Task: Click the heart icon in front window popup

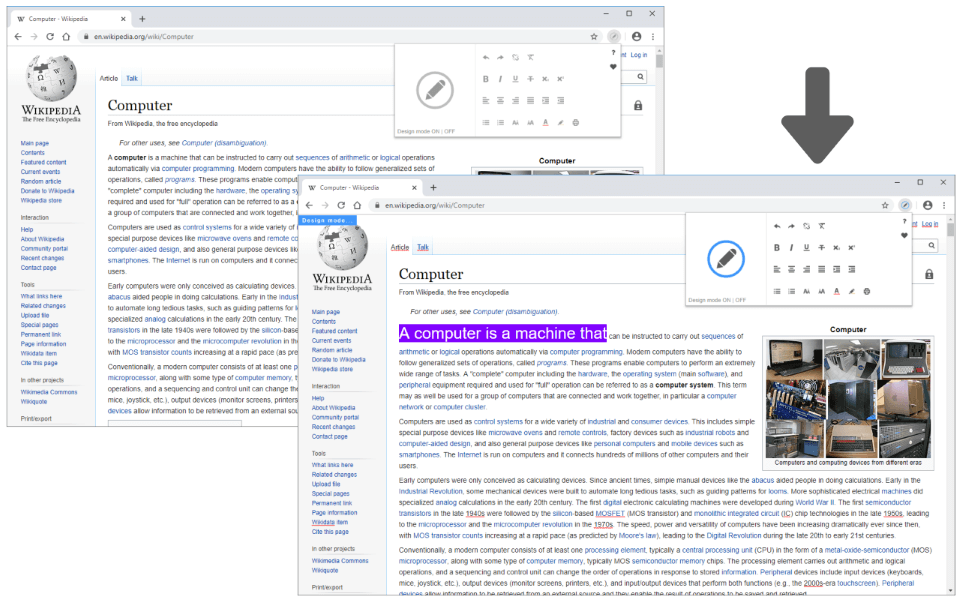Action: point(904,235)
